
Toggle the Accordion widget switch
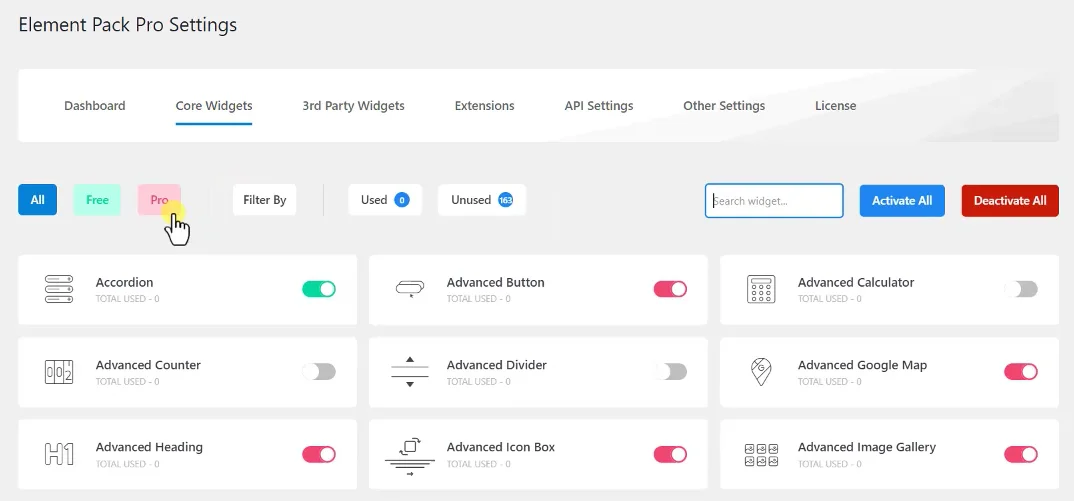[319, 289]
